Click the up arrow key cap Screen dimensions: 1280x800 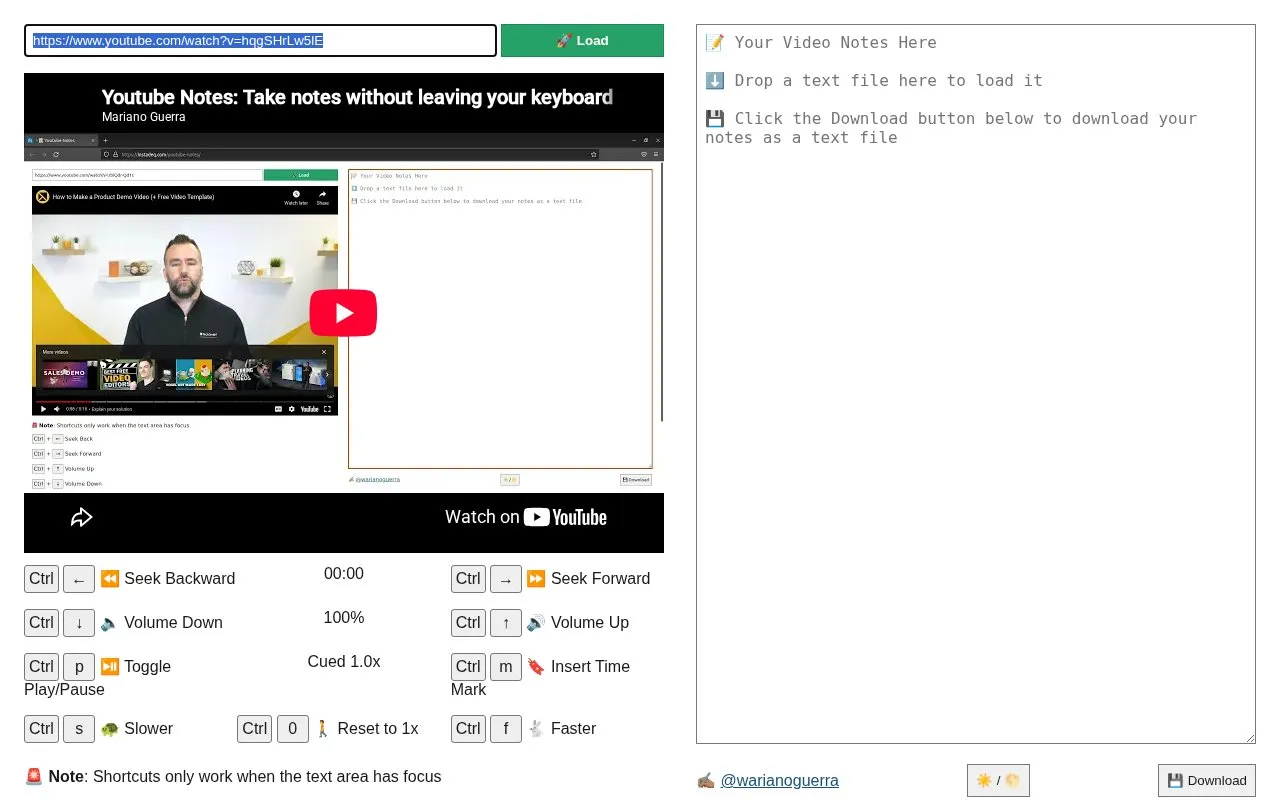[x=506, y=623]
